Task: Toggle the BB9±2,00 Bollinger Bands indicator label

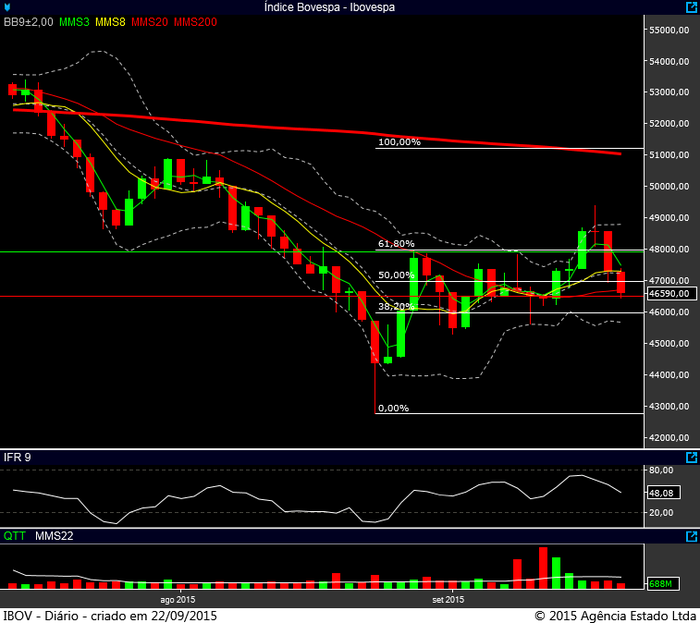Action: point(25,22)
